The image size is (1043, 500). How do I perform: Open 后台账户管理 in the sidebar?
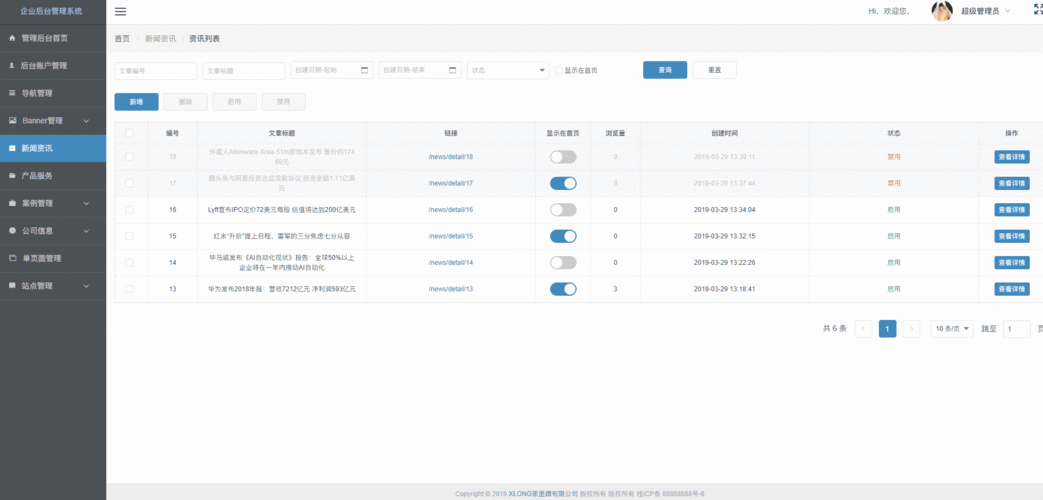[x=53, y=66]
